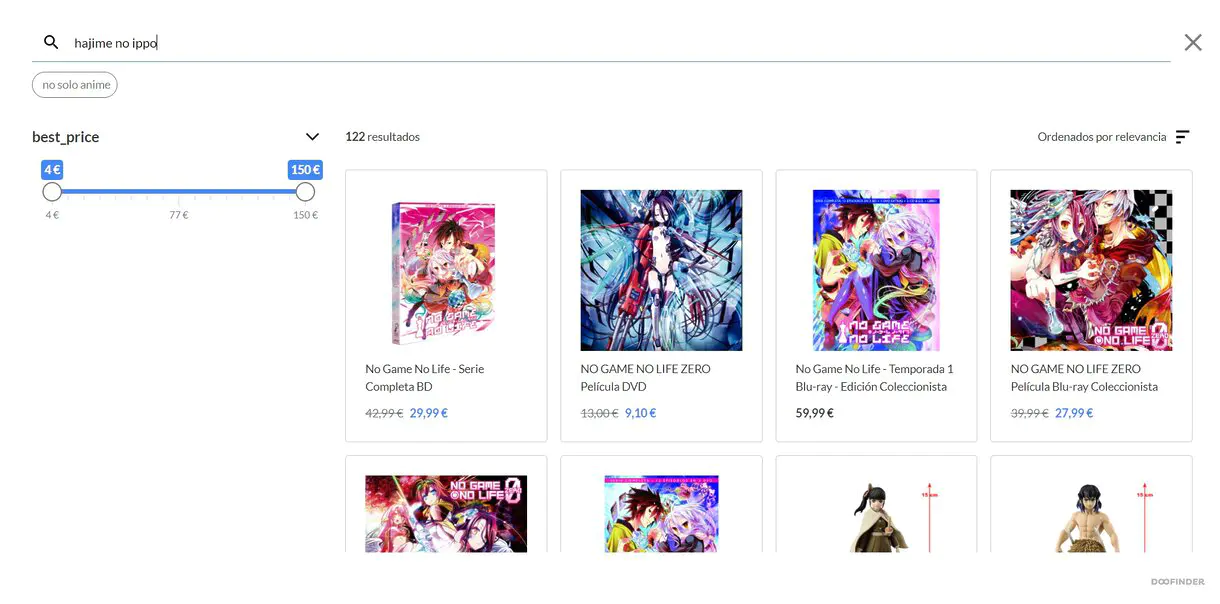Click the crossed-out 39,99 € price
1220x604 pixels.
pyautogui.click(x=1030, y=413)
